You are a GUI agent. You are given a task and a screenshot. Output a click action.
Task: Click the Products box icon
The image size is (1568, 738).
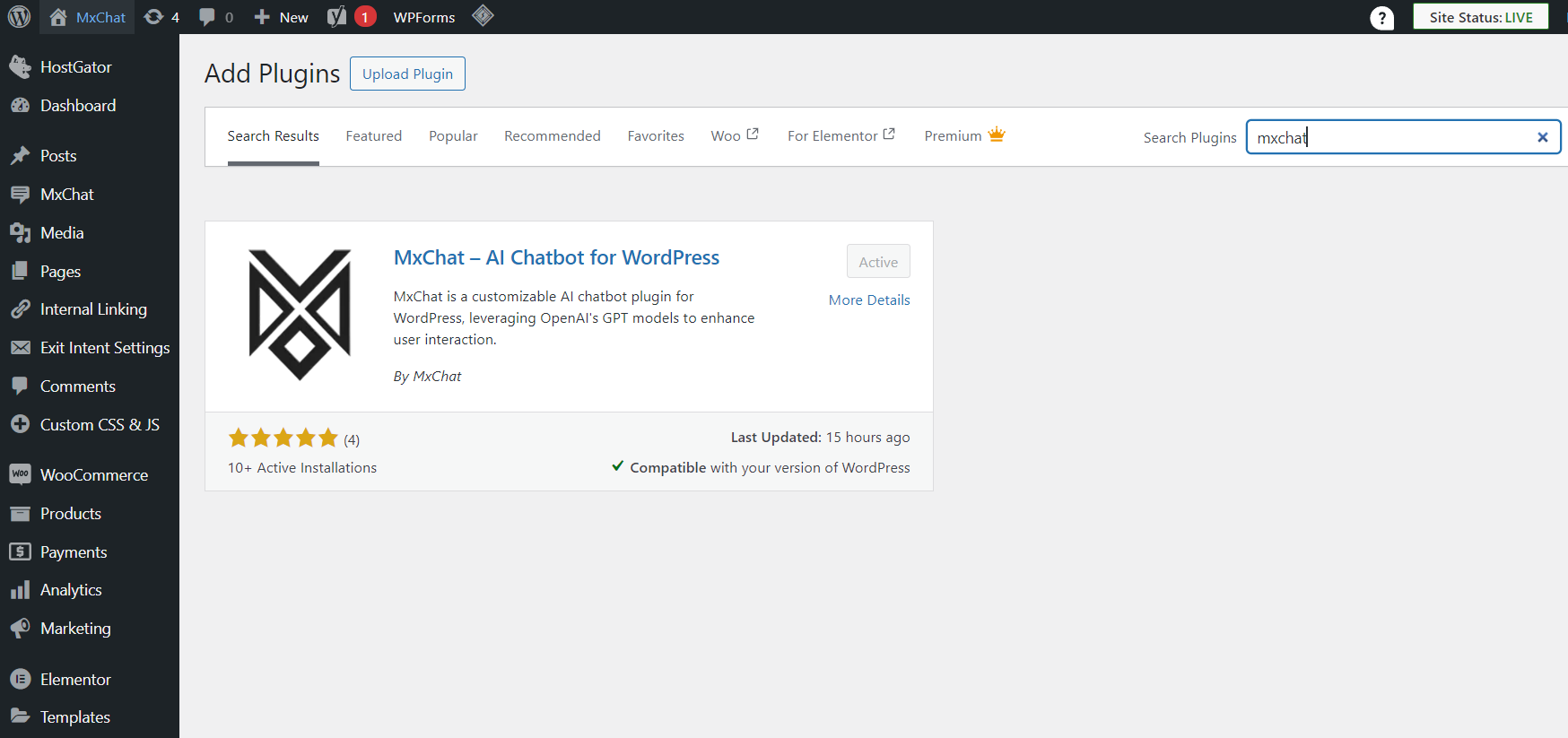[x=20, y=514]
